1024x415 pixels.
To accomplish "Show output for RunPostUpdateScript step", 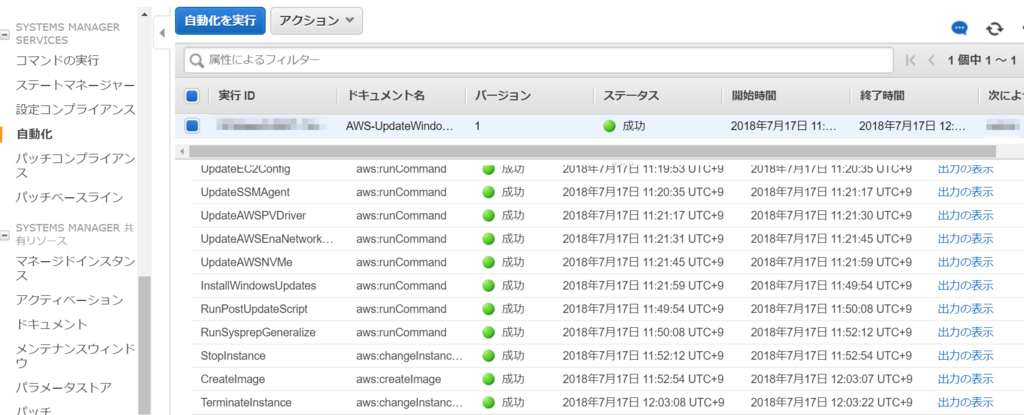I will (x=965, y=309).
